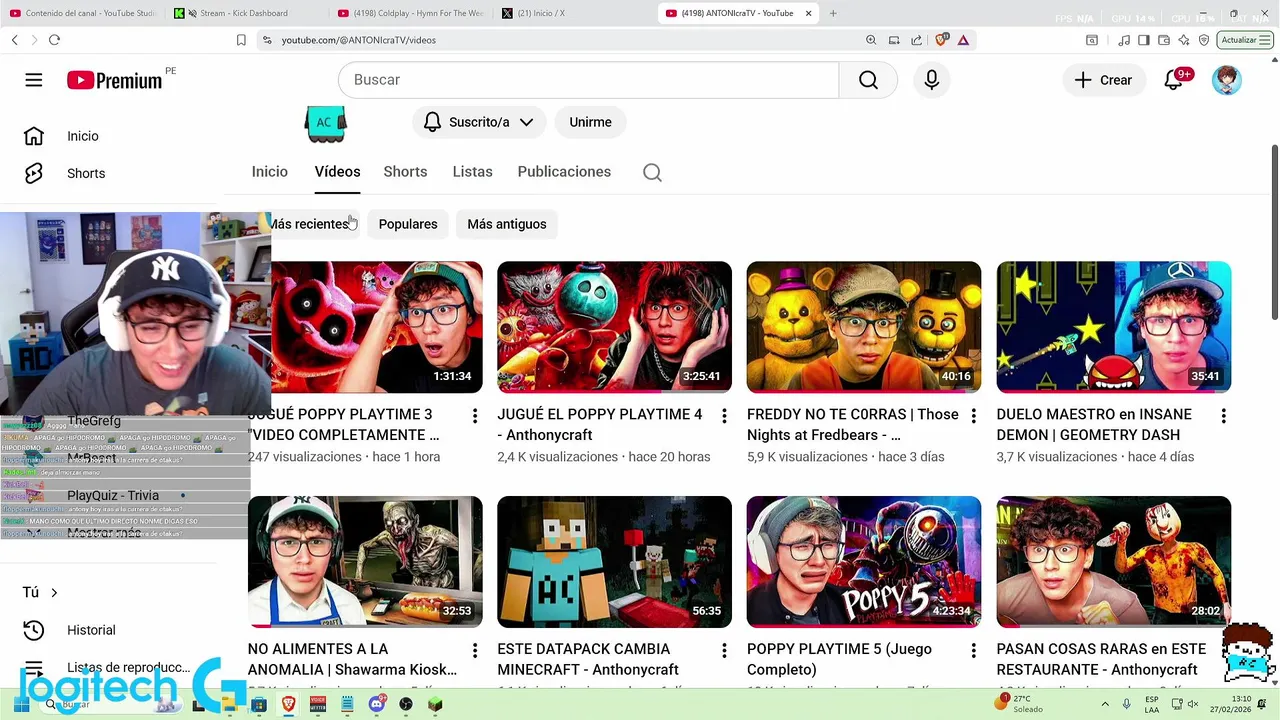The image size is (1280, 720).
Task: Expand the Suscrito/a subscription dropdown
Action: point(479,122)
